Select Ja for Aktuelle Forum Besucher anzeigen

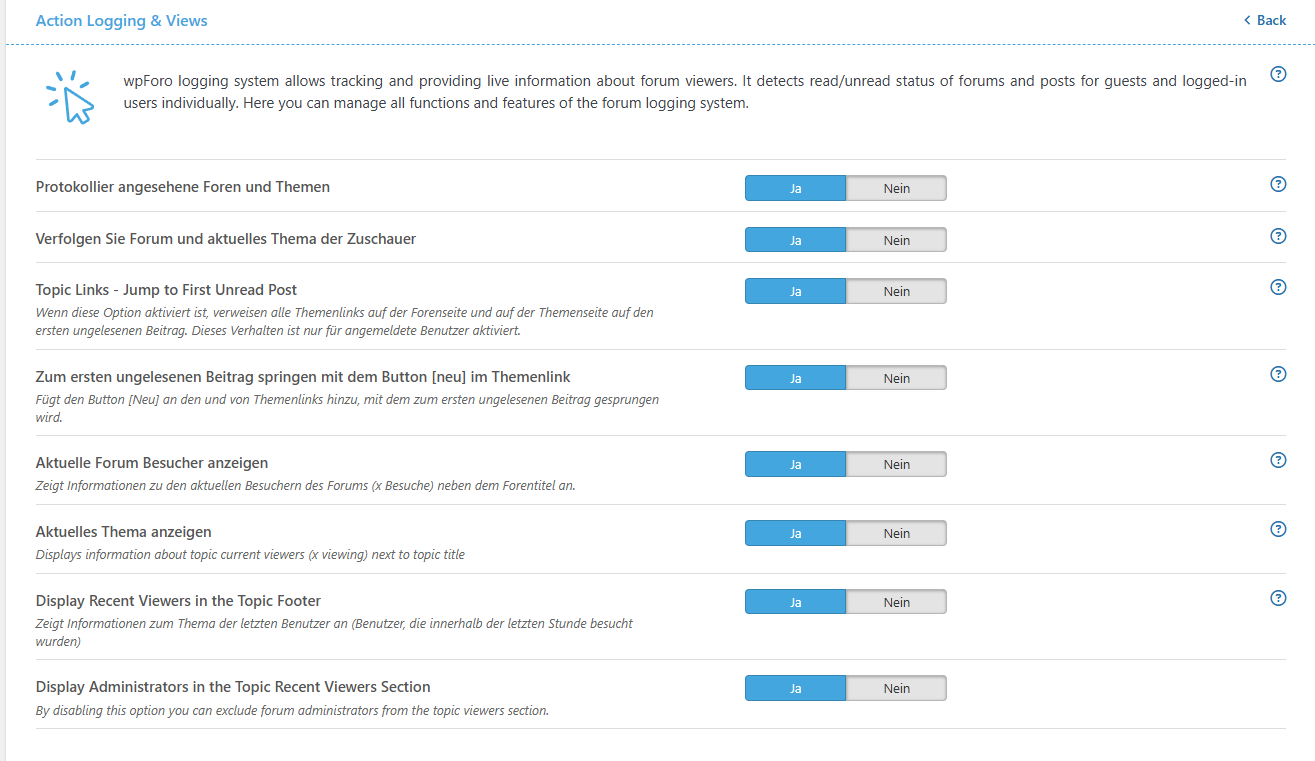(x=796, y=464)
